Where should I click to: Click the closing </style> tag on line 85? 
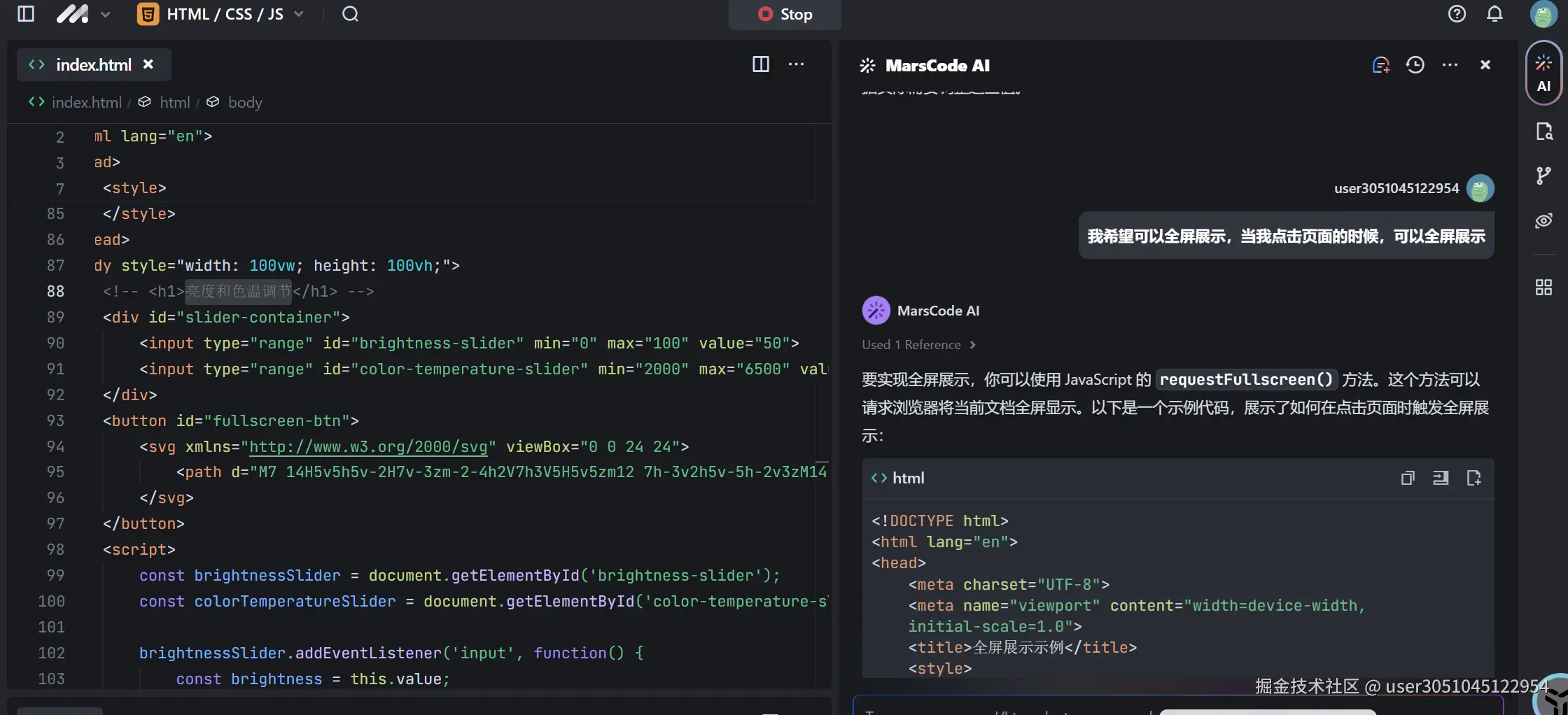pos(139,214)
